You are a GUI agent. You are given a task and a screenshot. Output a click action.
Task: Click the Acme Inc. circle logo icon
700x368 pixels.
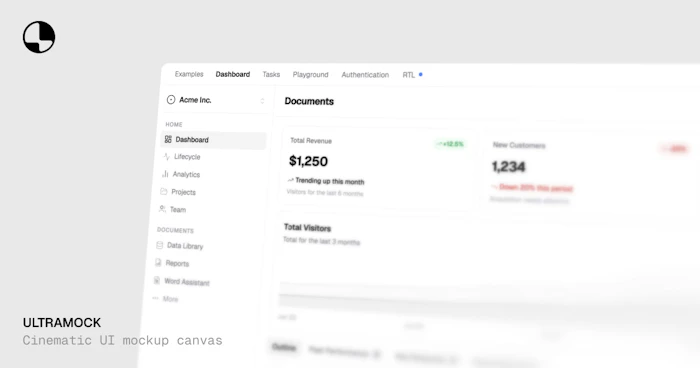click(171, 100)
